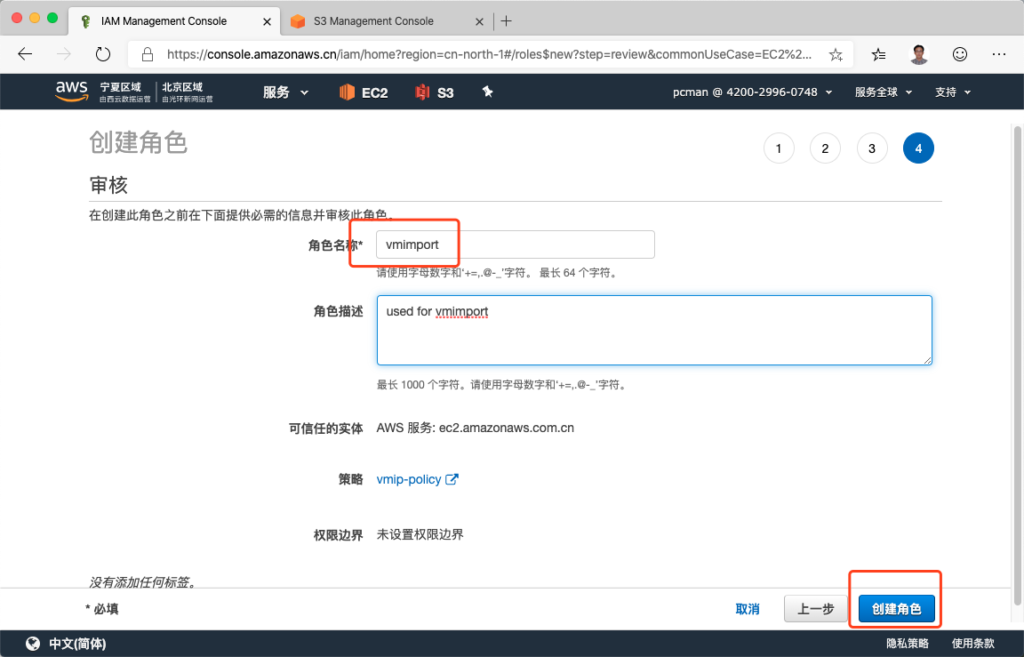Click into the 角色名称 role name field
Screen dimensions: 1024x657
coord(515,245)
